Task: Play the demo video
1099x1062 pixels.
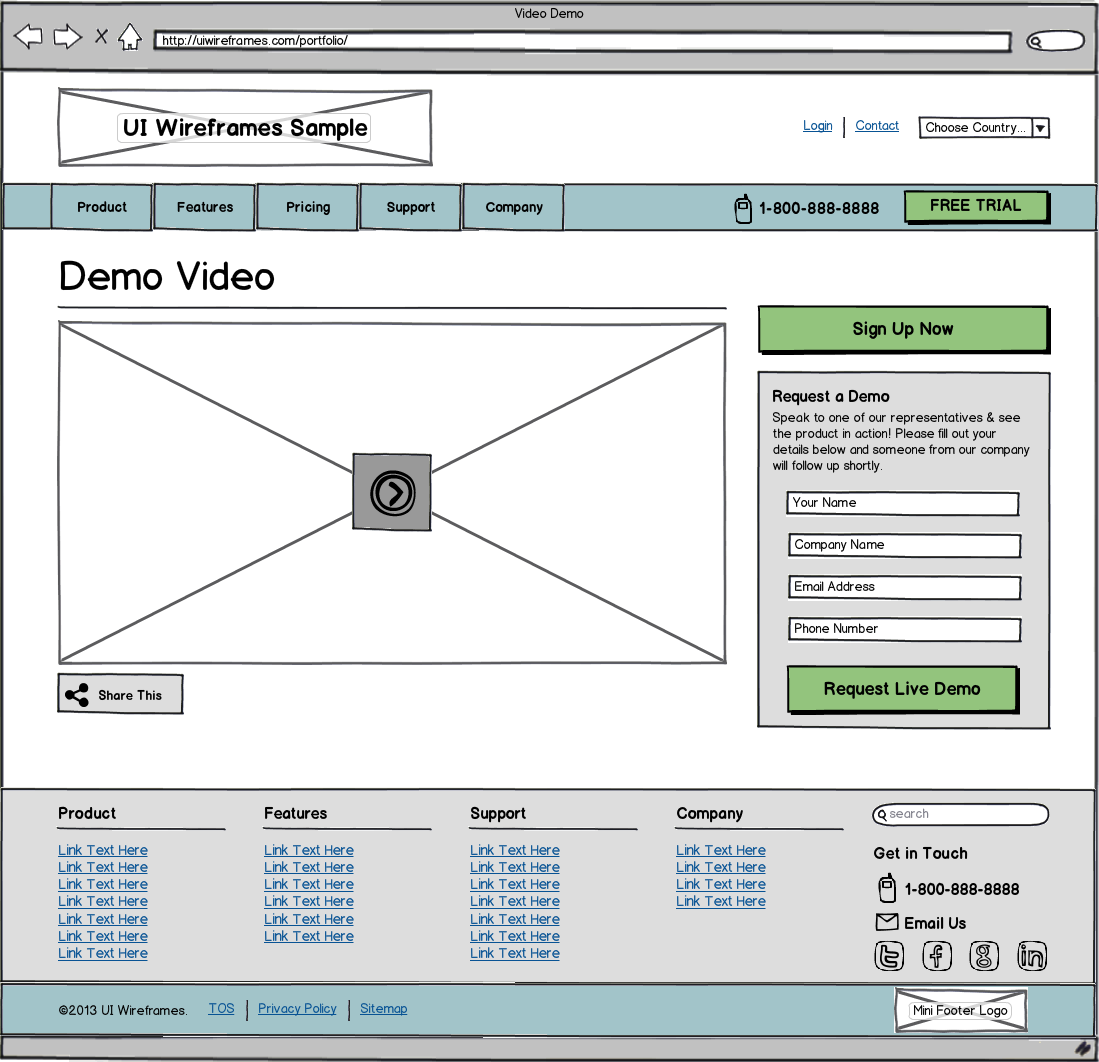Action: click(x=392, y=491)
